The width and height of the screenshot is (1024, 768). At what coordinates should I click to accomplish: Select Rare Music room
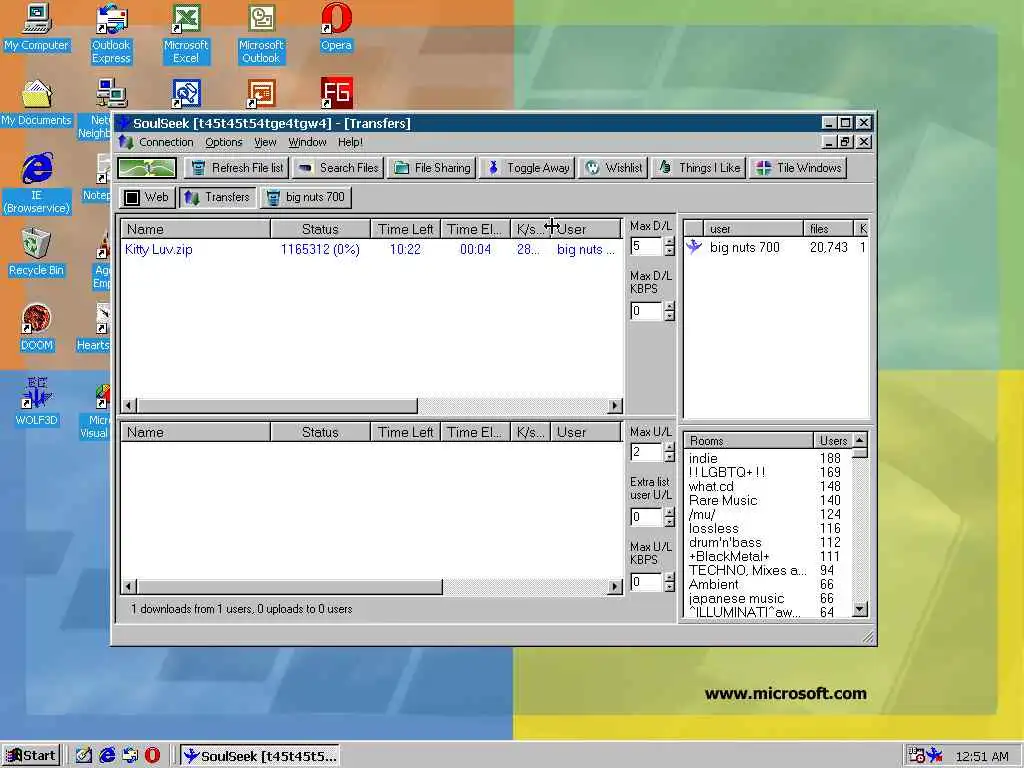(723, 500)
